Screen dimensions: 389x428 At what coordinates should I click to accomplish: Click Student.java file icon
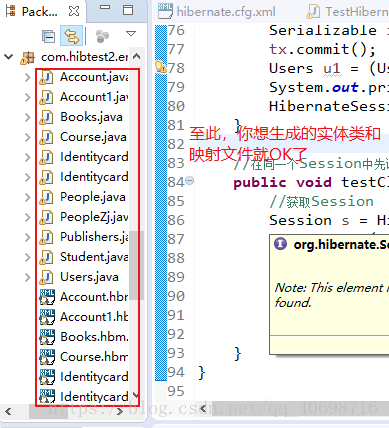pos(46,257)
